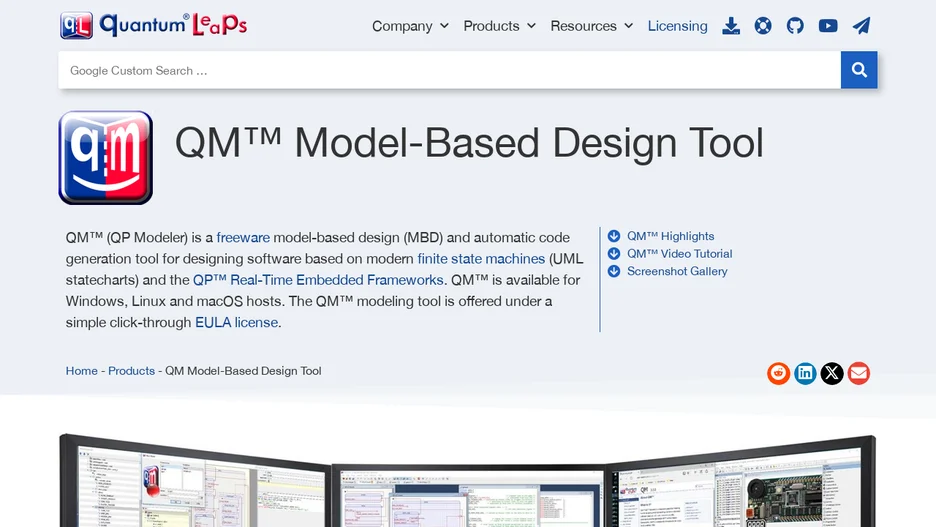The width and height of the screenshot is (936, 527).
Task: Share page on X
Action: (x=832, y=374)
